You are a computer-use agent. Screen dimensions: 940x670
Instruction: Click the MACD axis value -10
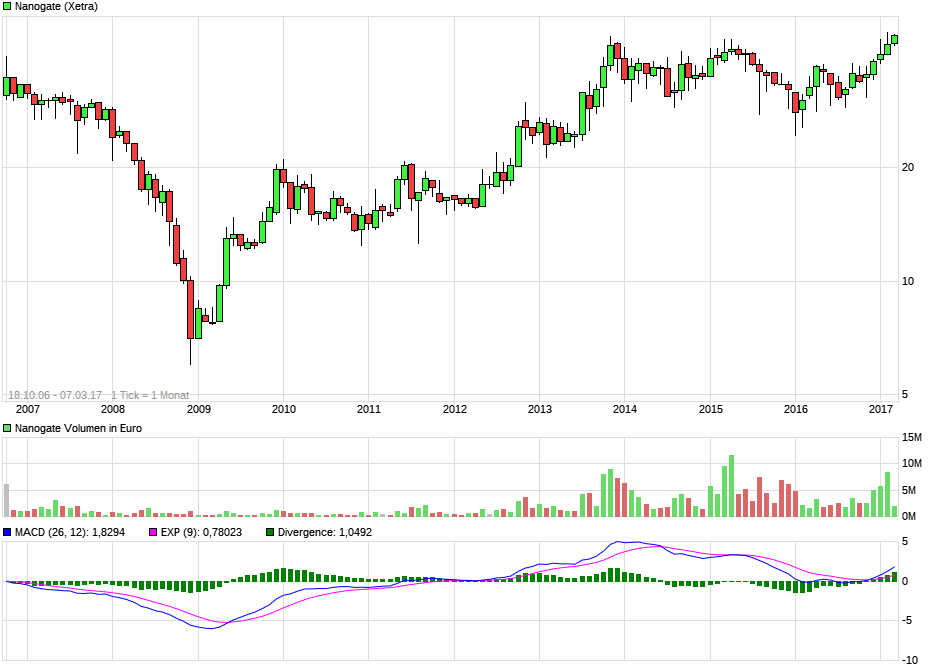click(x=911, y=660)
